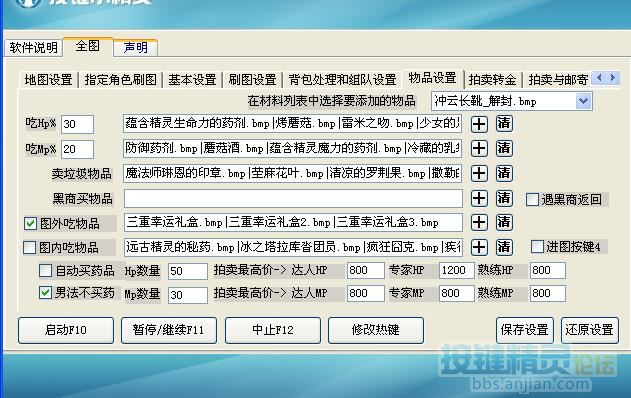Click the Mp数量 field
Image resolution: width=631 pixels, height=398 pixels.
[188, 295]
